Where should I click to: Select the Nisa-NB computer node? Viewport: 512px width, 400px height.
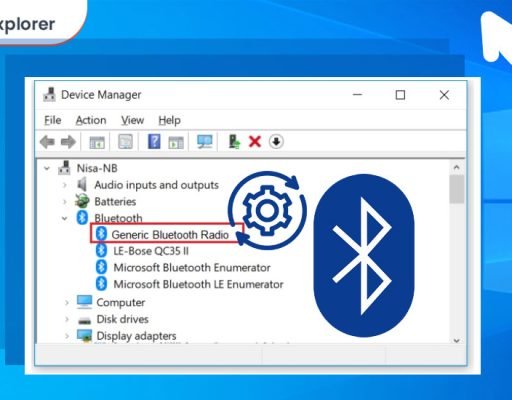tap(97, 168)
